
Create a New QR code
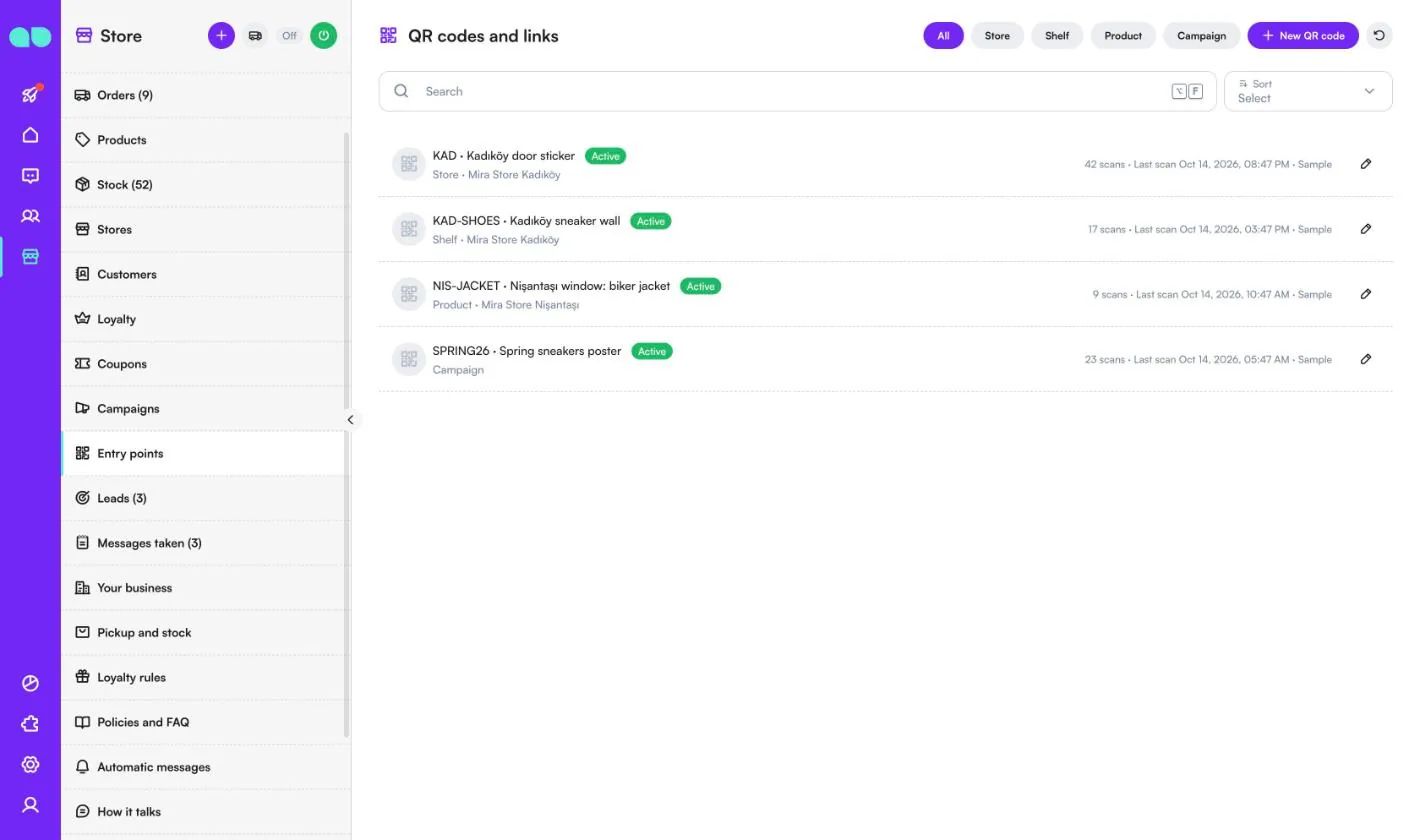1303,36
